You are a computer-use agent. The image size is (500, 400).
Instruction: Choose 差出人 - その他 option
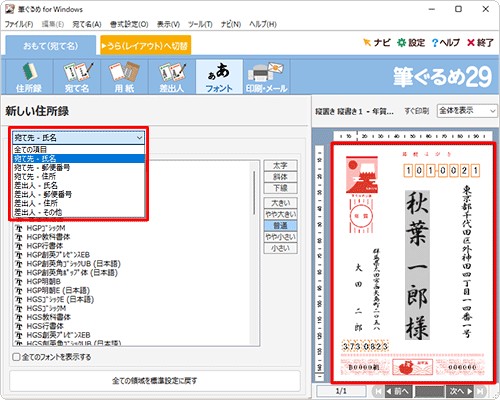79,212
